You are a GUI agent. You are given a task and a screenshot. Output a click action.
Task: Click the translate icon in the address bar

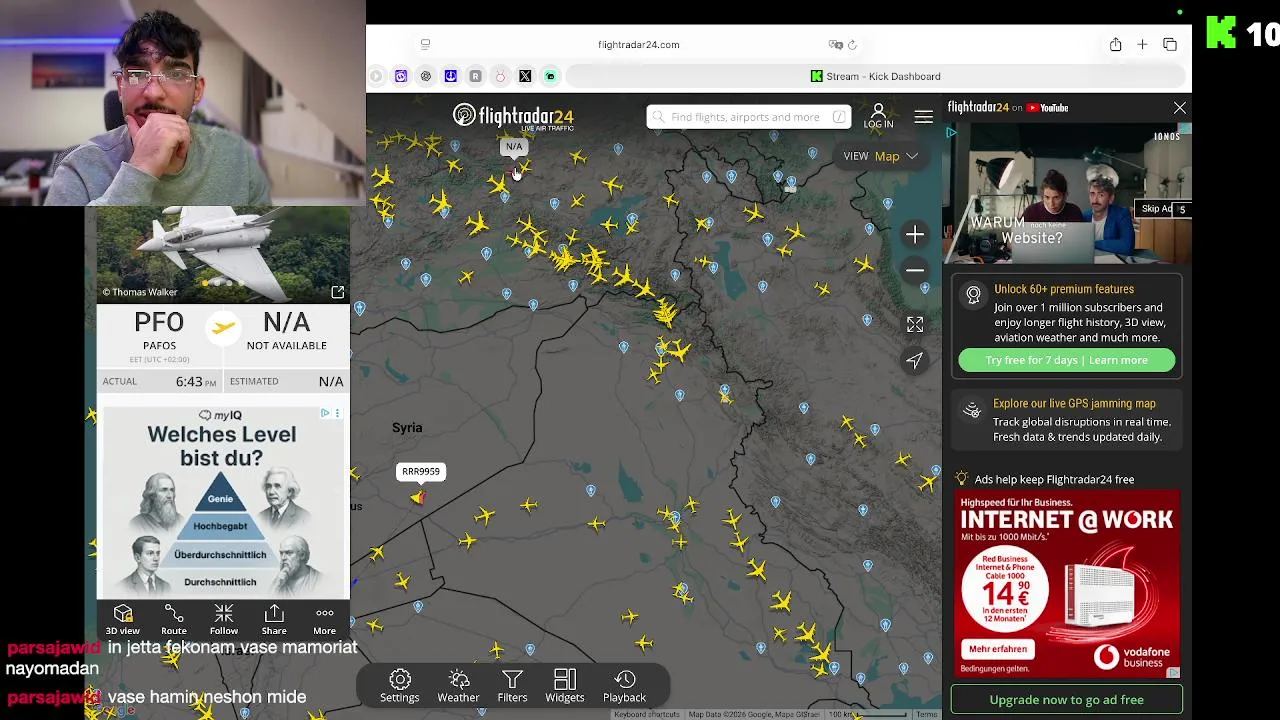click(835, 44)
